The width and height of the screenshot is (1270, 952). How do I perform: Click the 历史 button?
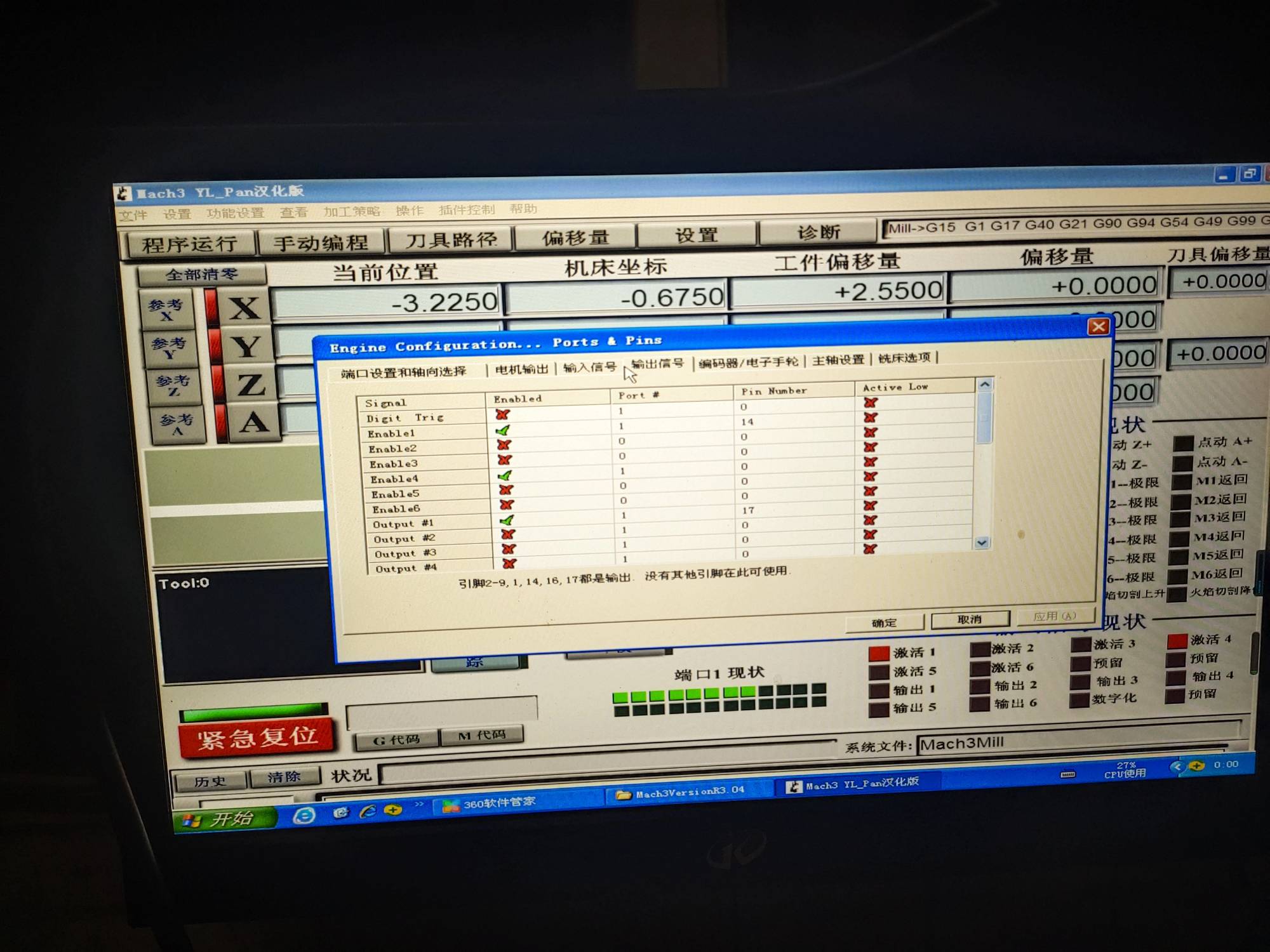pyautogui.click(x=210, y=781)
